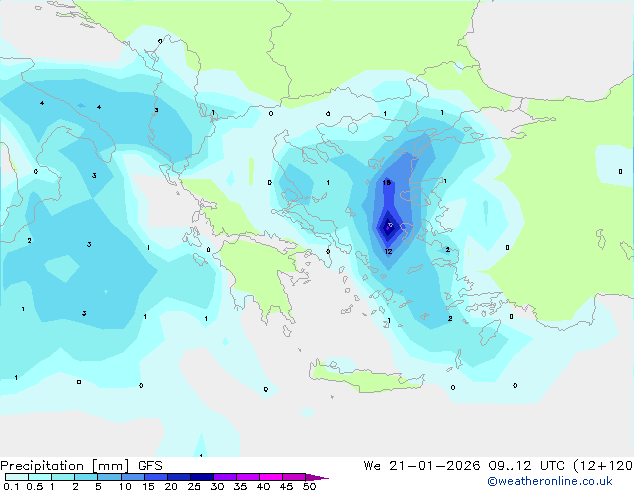Click the '0.5' legend scale label
The width and height of the screenshot is (634, 490).
(x=35, y=486)
